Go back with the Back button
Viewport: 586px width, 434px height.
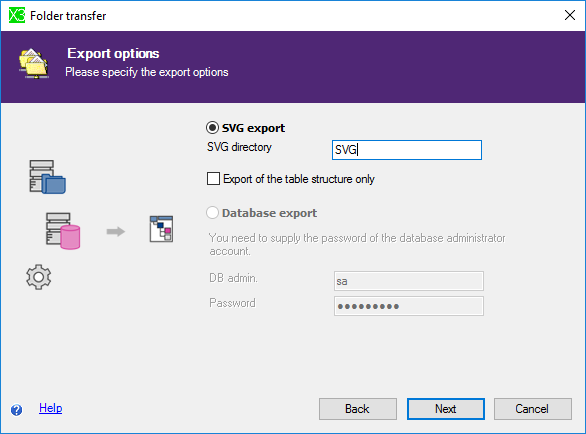coord(358,409)
